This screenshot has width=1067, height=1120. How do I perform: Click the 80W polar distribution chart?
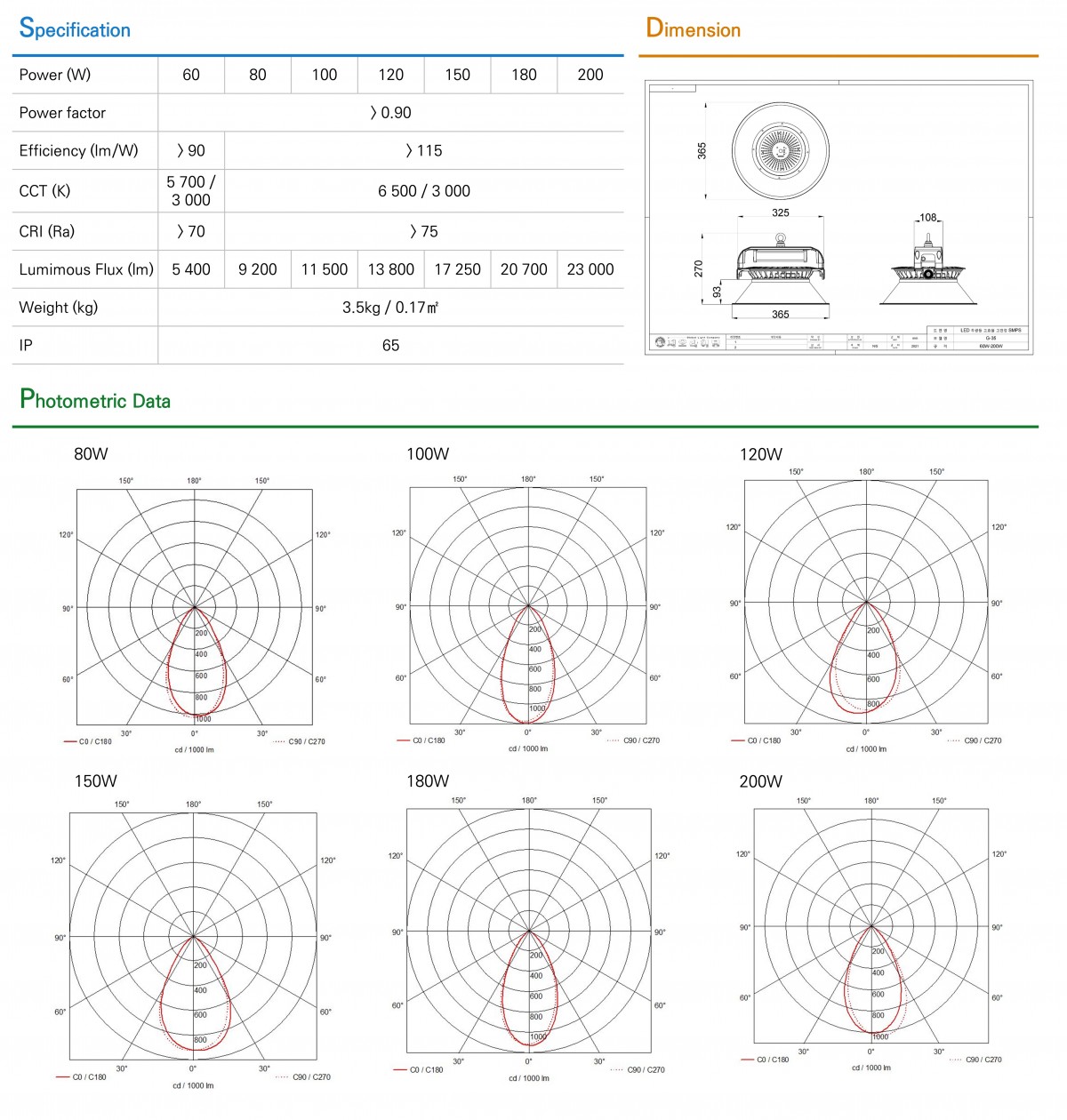click(195, 607)
